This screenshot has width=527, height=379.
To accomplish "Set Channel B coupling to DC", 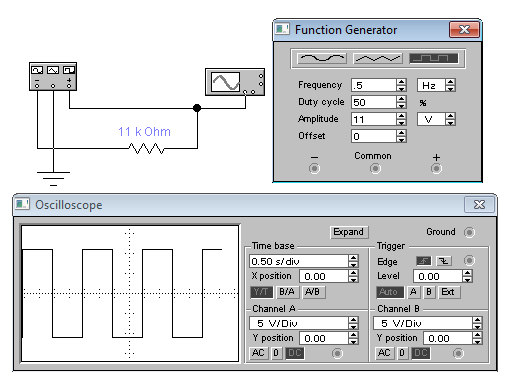I will (420, 353).
